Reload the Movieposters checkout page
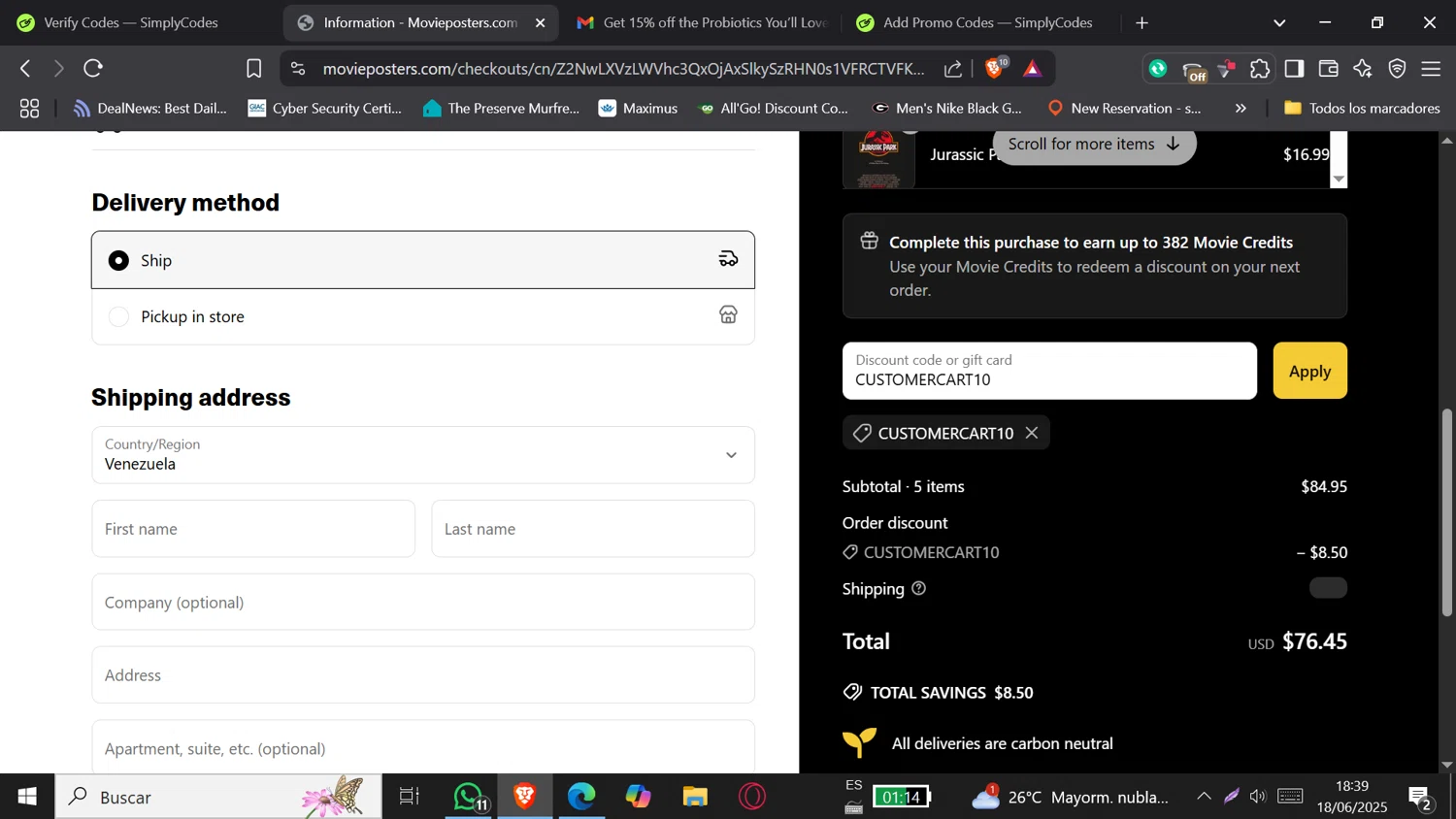Image resolution: width=1456 pixels, height=819 pixels. point(93,69)
